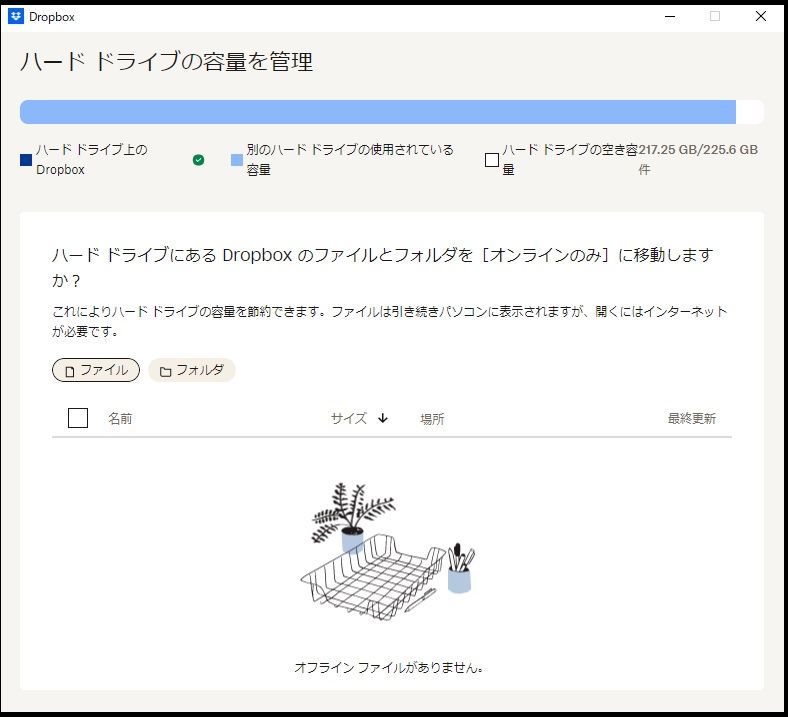This screenshot has height=717, width=788.
Task: Click the 別のハード ドライブの使用されている容量 label
Action: (x=350, y=159)
